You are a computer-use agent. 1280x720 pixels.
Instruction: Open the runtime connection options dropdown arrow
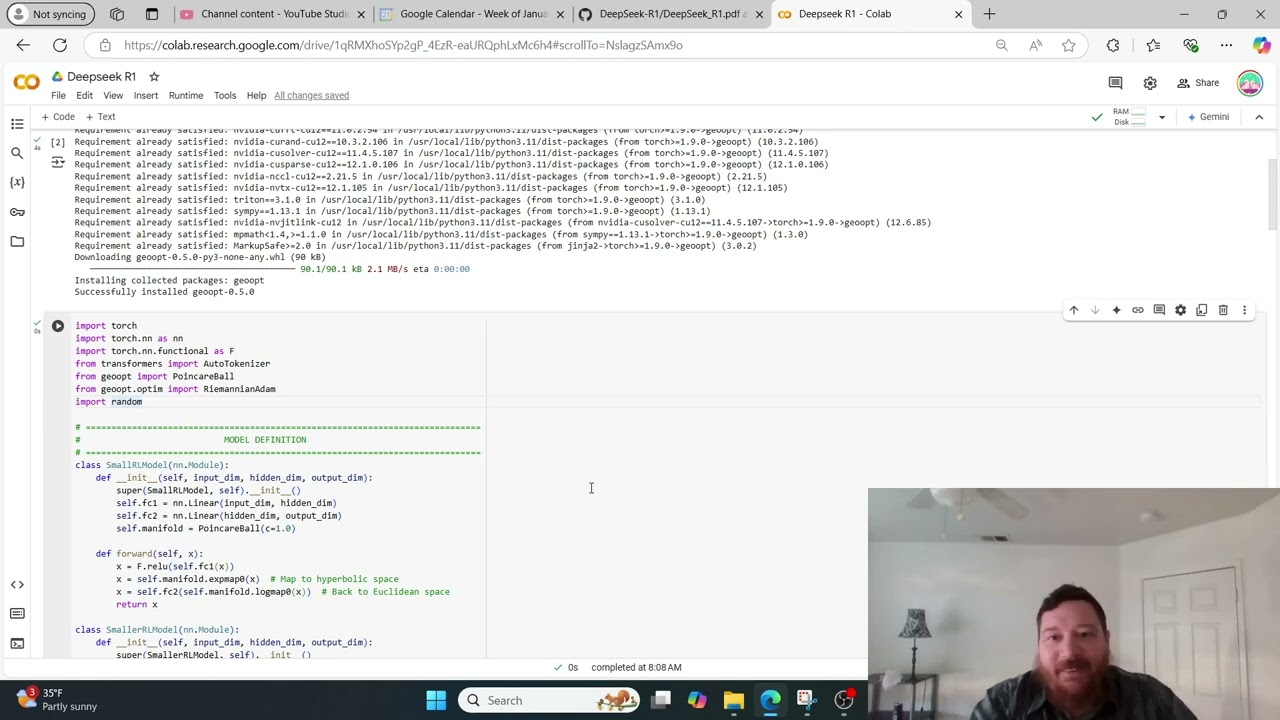1162,117
